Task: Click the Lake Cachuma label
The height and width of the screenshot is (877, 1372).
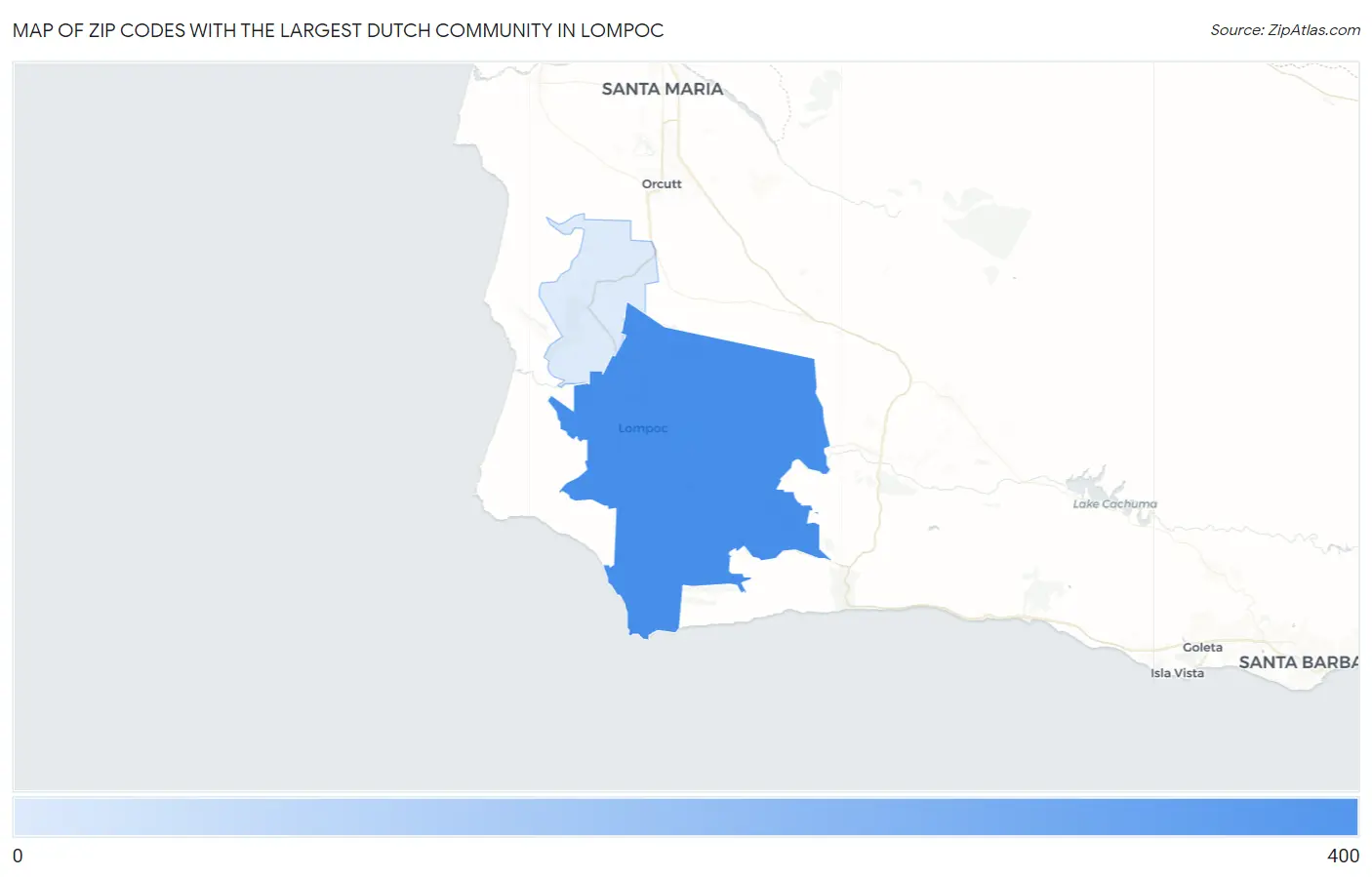Action: point(1114,504)
